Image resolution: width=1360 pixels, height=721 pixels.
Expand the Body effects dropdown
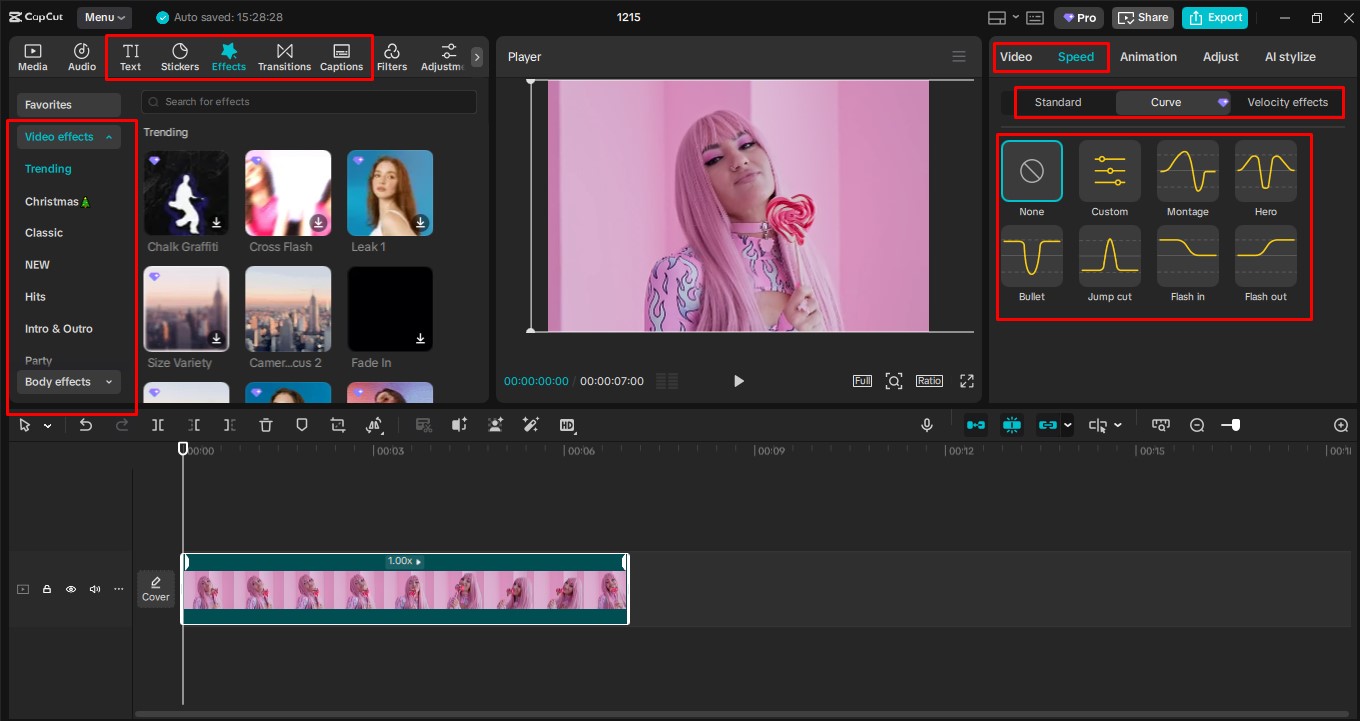68,381
